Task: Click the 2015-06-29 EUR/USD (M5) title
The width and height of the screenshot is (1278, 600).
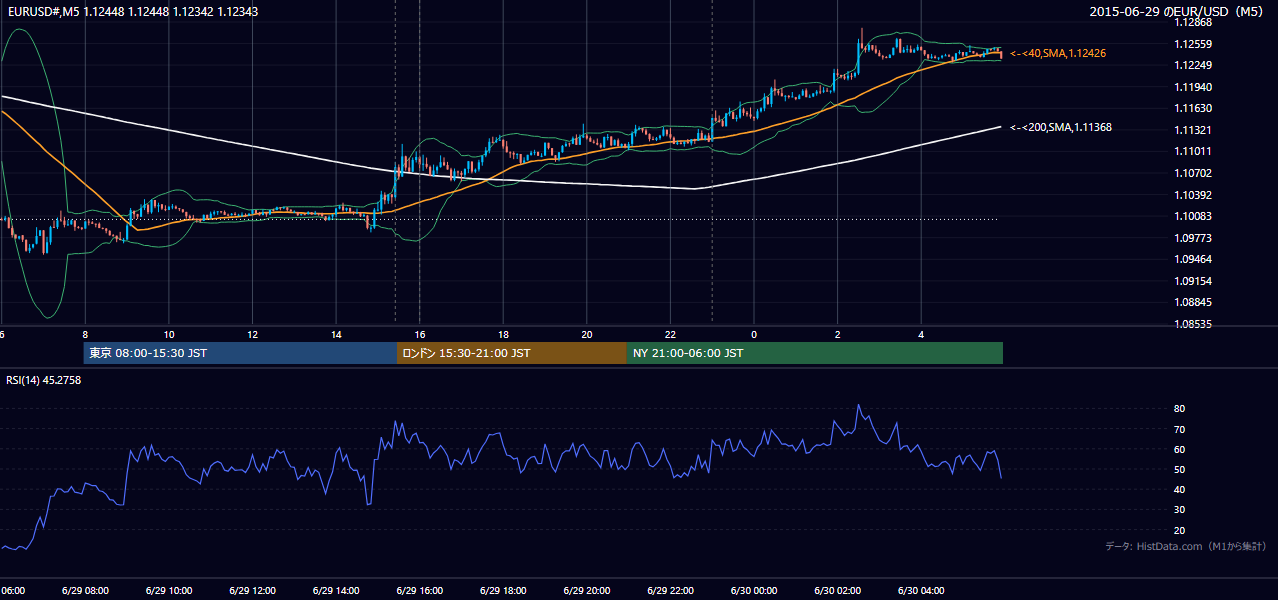Action: (1178, 12)
